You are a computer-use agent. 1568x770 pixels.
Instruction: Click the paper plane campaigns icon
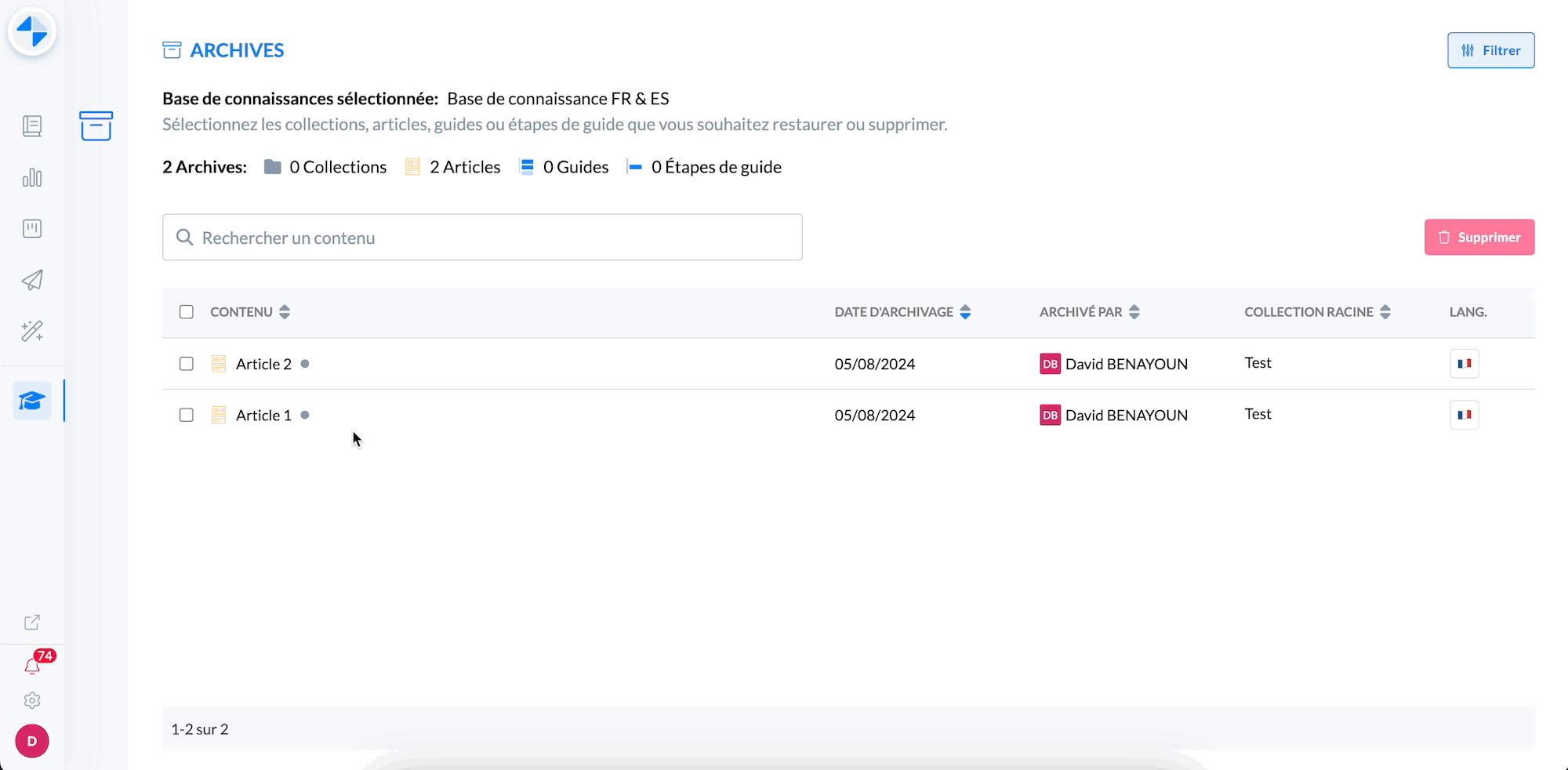[32, 280]
